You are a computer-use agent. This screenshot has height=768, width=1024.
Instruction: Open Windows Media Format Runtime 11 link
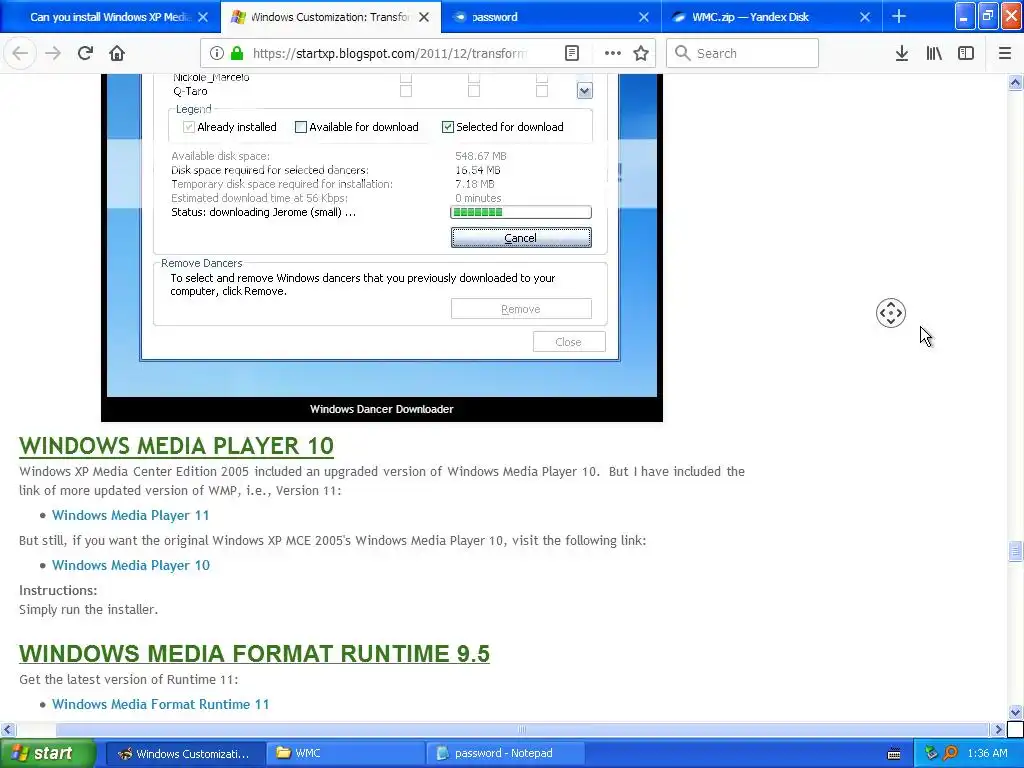click(x=161, y=704)
